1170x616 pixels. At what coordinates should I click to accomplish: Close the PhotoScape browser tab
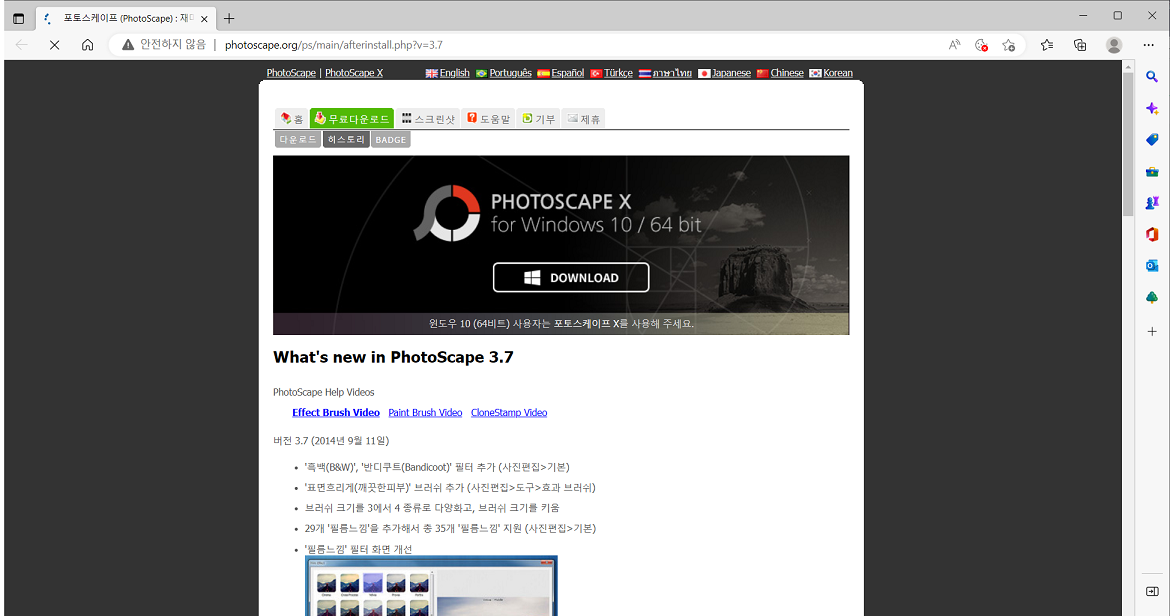204,19
